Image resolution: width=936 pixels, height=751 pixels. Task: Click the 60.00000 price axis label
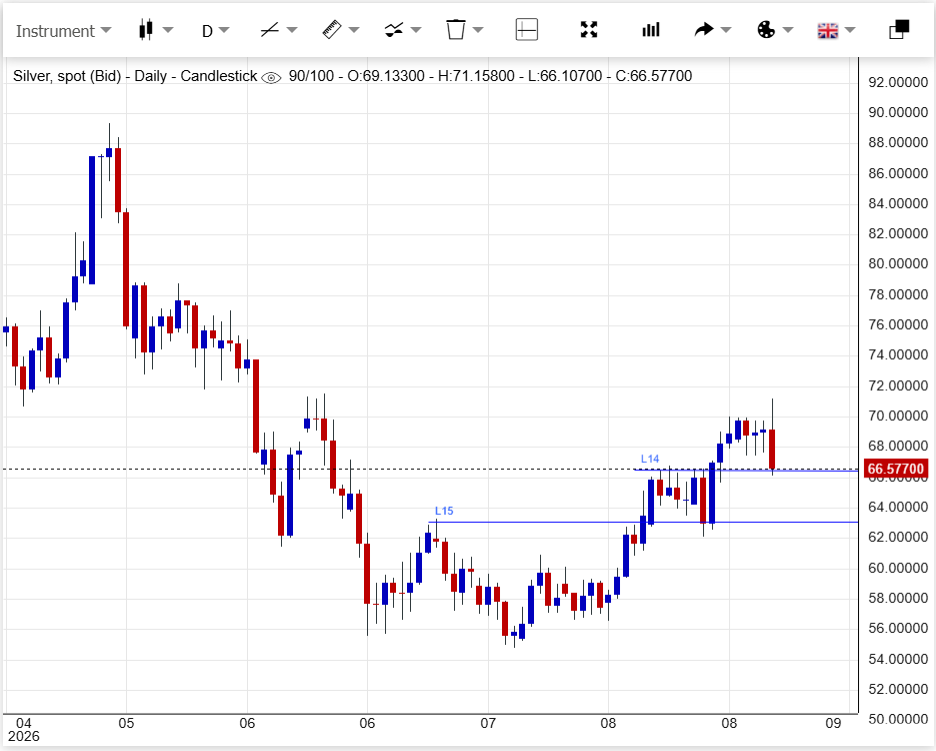pos(898,568)
